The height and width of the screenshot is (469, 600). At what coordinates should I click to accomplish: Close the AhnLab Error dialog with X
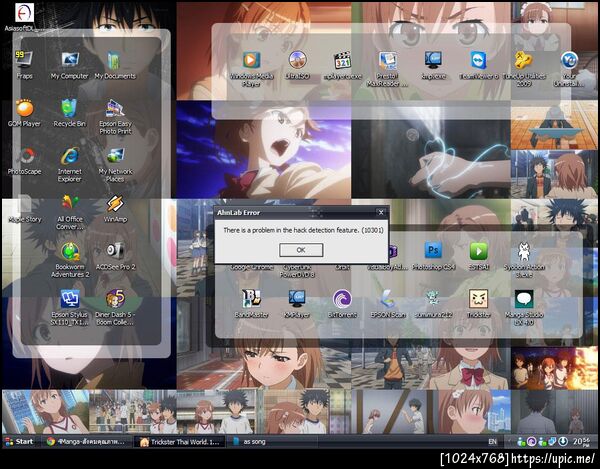pos(381,212)
